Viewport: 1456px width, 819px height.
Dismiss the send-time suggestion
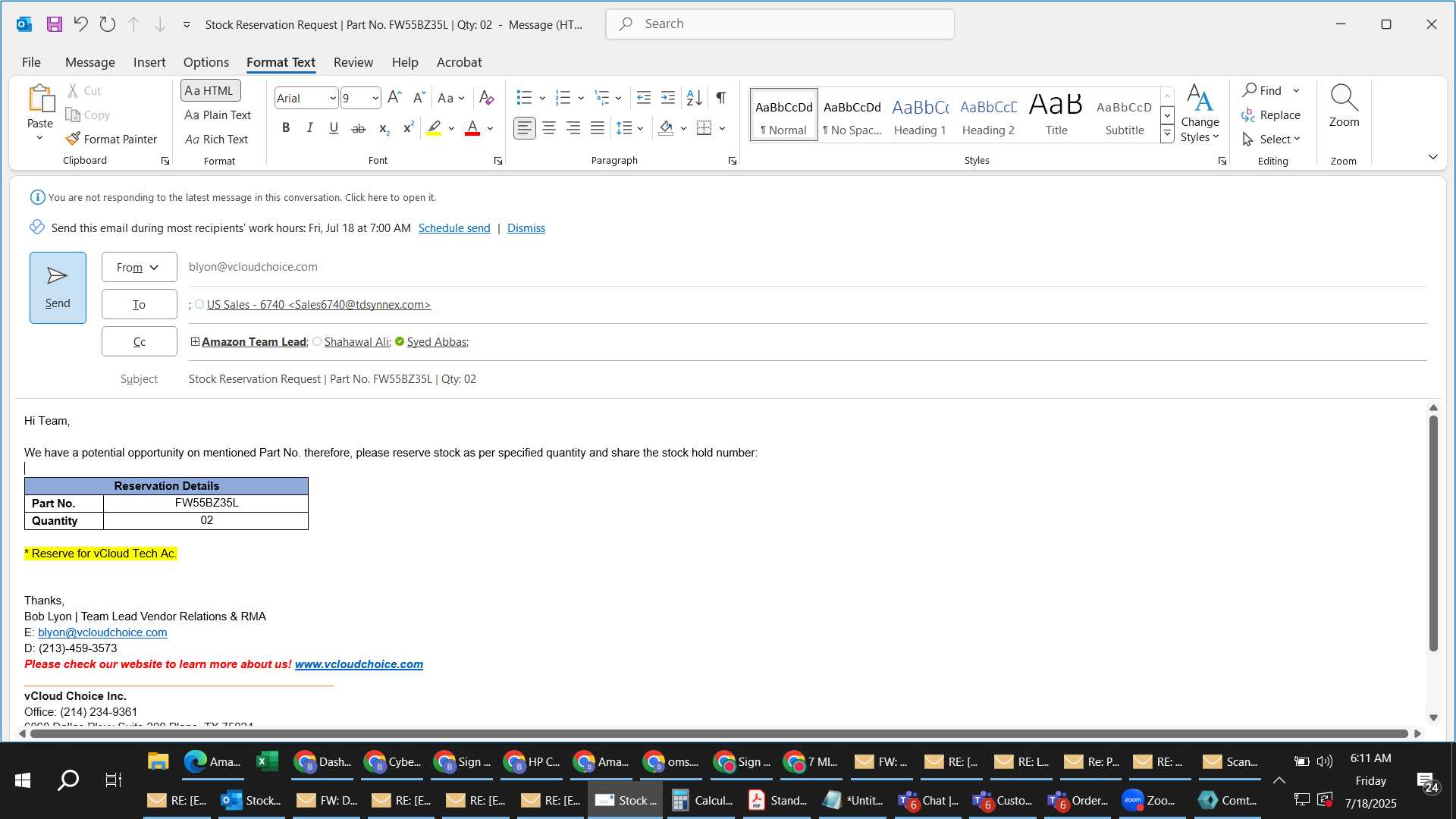coord(526,228)
